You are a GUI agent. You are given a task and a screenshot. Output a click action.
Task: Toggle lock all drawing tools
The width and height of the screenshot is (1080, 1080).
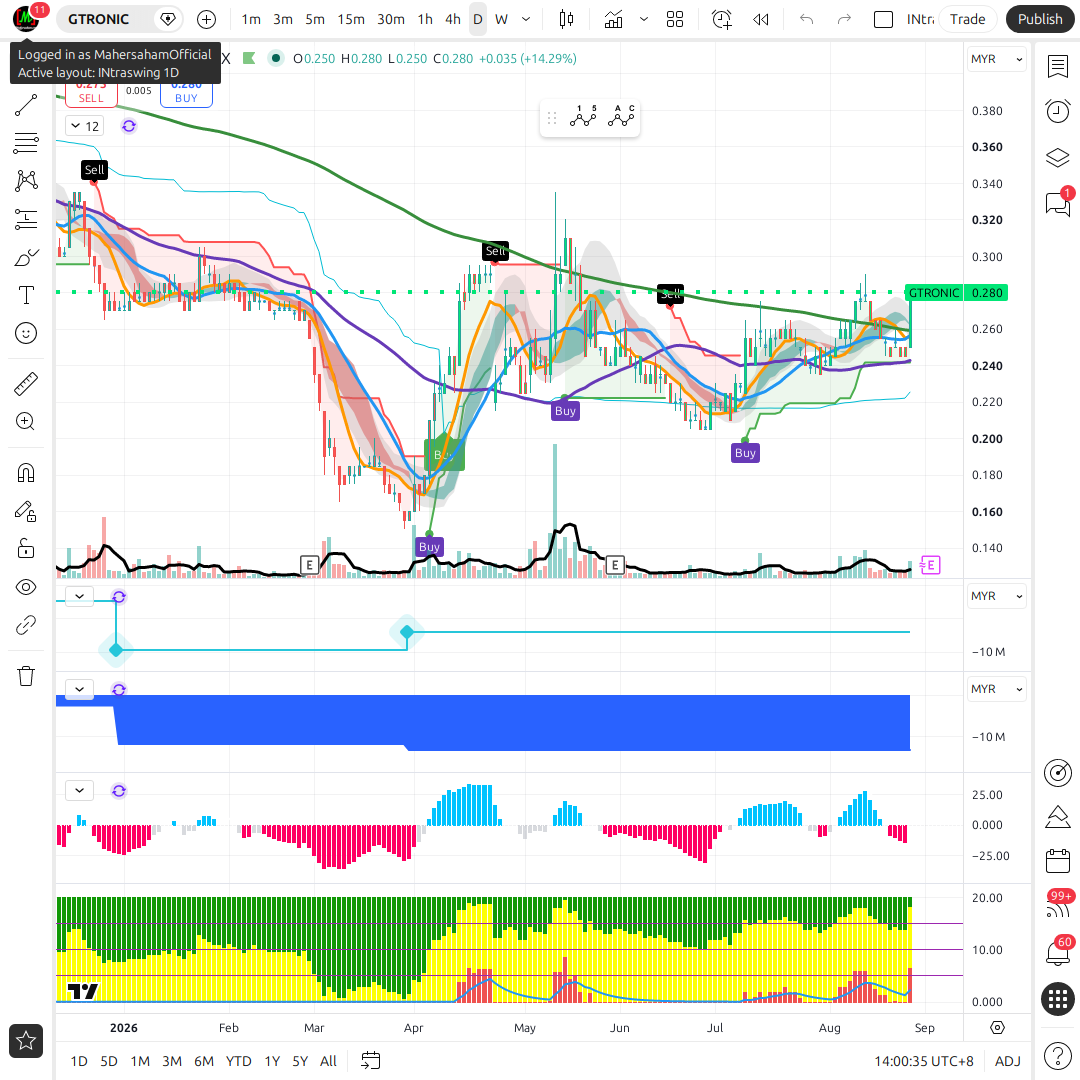26,549
